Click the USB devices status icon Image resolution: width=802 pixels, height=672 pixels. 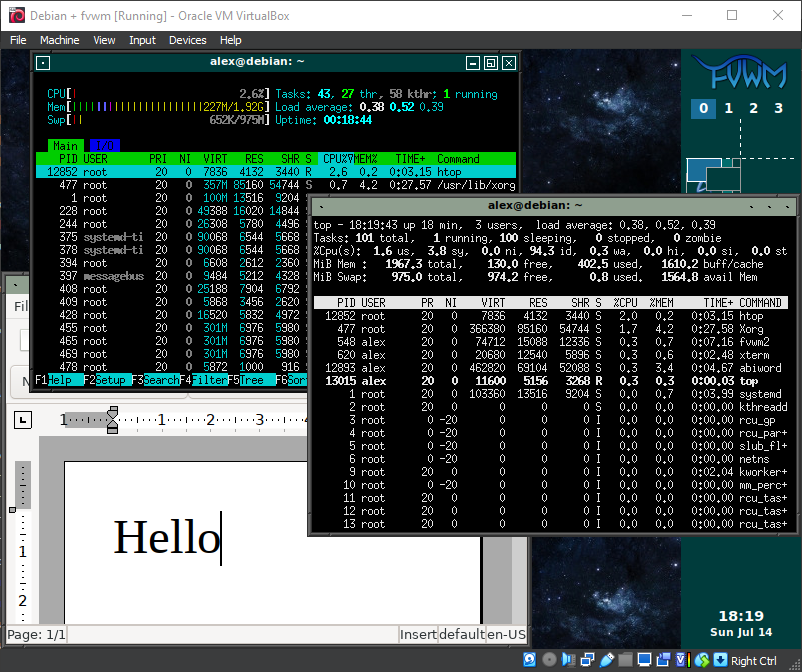tap(606, 660)
